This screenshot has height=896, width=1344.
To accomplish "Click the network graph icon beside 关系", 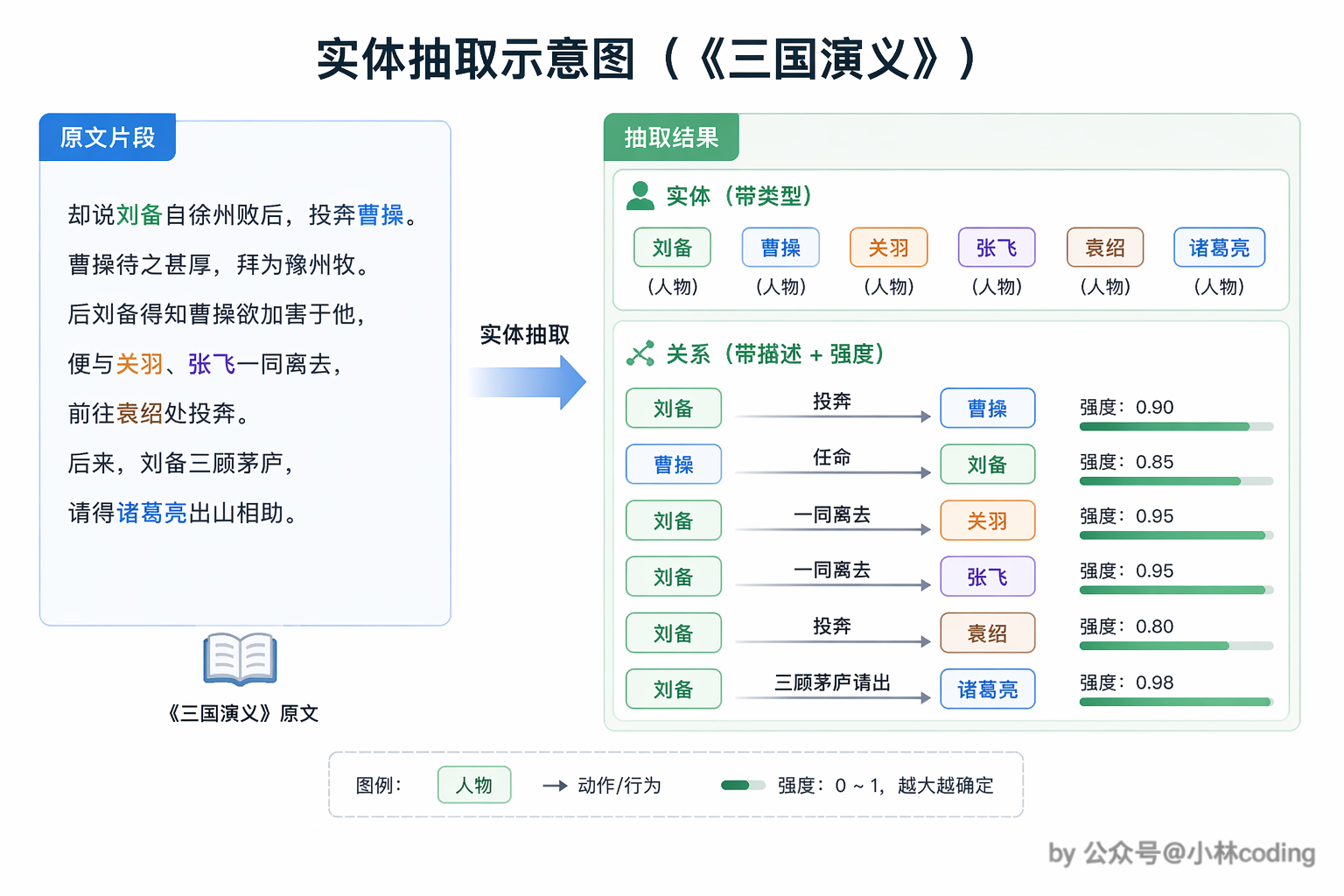I will pos(640,353).
